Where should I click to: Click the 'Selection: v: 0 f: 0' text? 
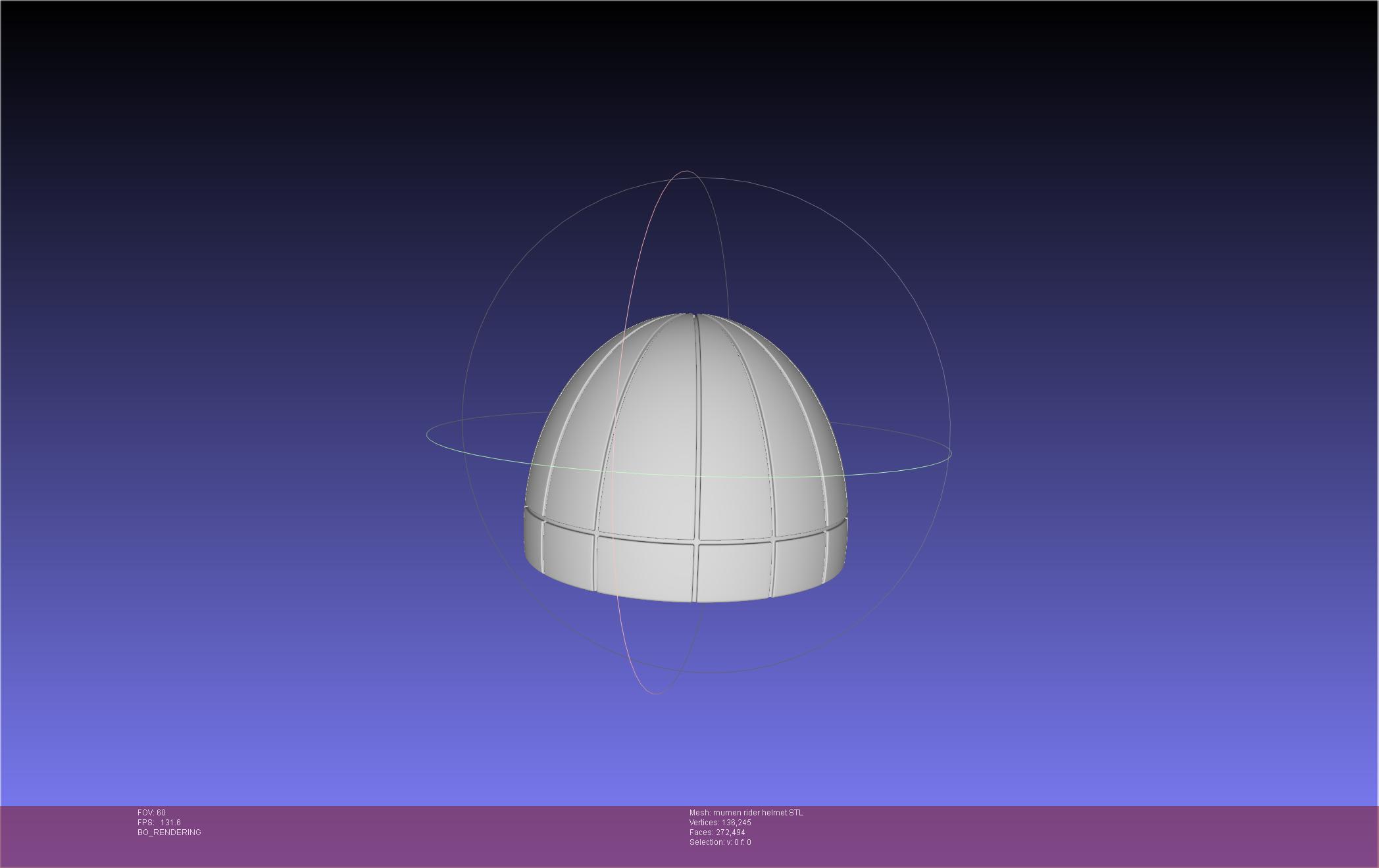point(720,842)
